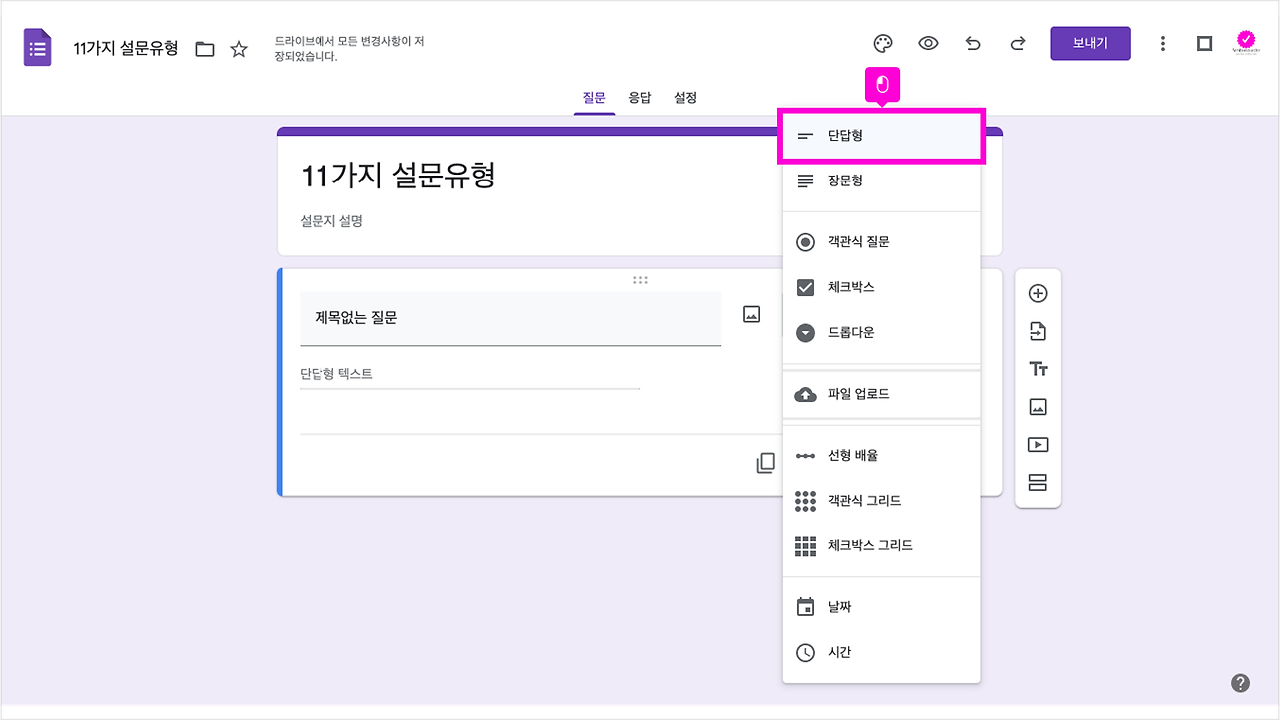Duplicate the question using the copy icon
The image size is (1280, 720).
tap(765, 463)
